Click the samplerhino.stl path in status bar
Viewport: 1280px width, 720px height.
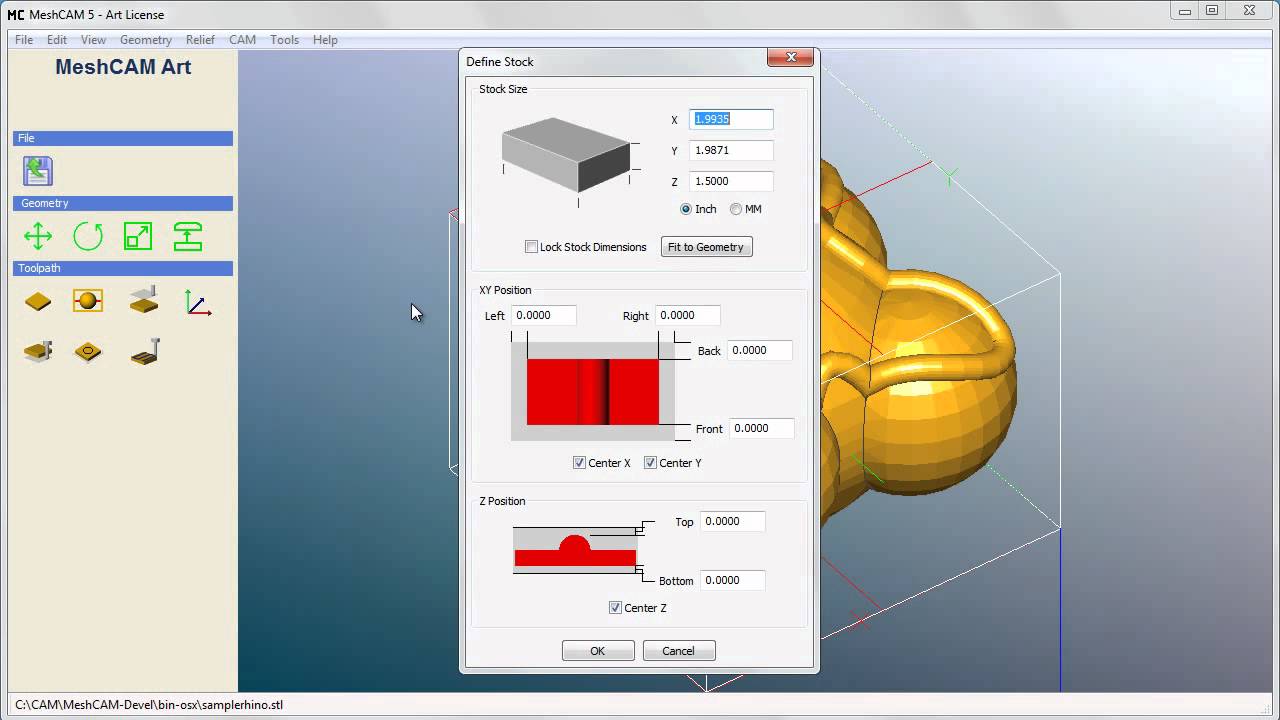coord(149,705)
